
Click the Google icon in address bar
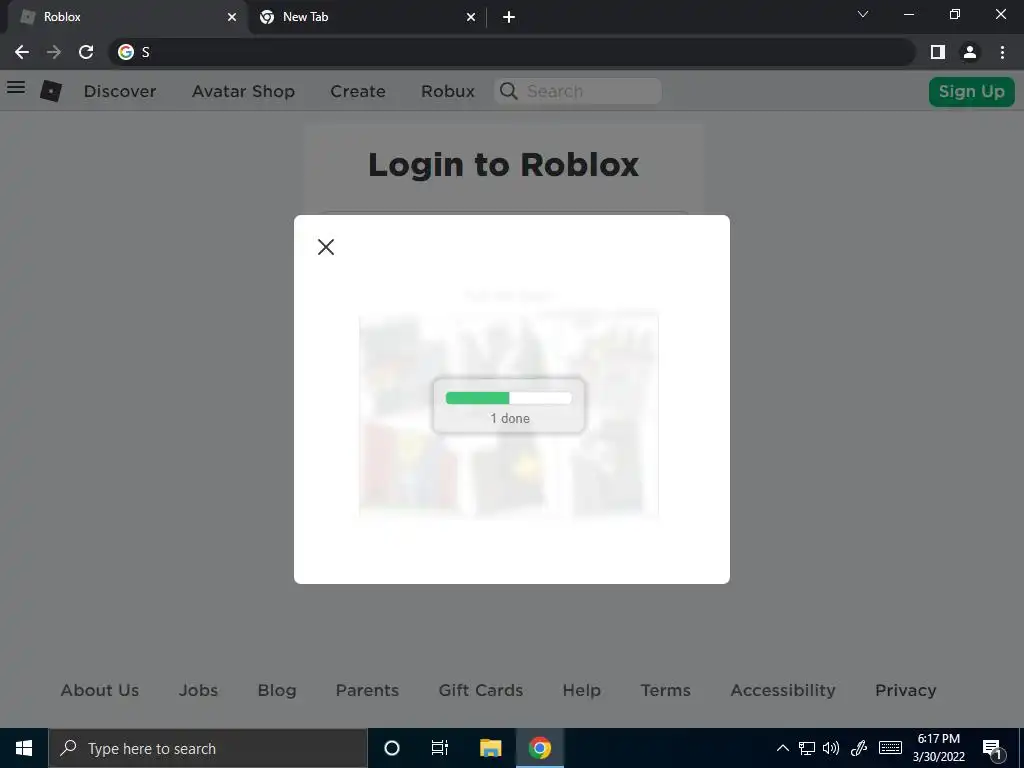coord(126,52)
